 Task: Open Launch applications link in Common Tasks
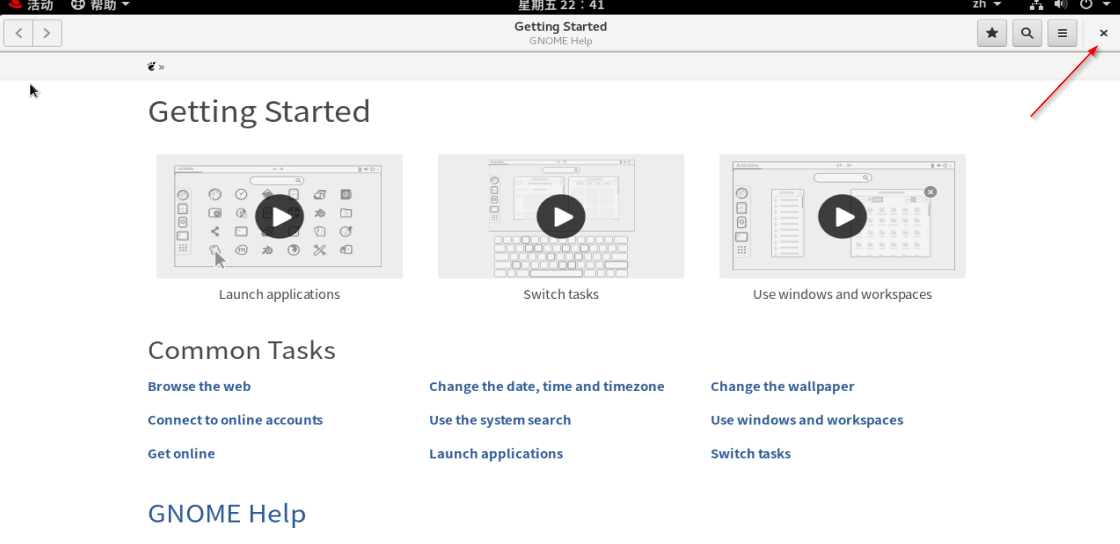click(x=496, y=453)
